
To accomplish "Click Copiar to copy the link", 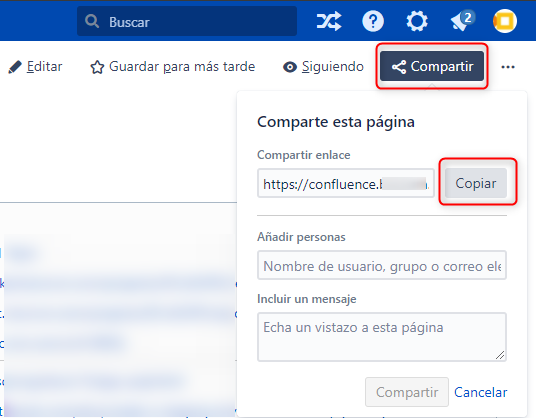I will [475, 183].
